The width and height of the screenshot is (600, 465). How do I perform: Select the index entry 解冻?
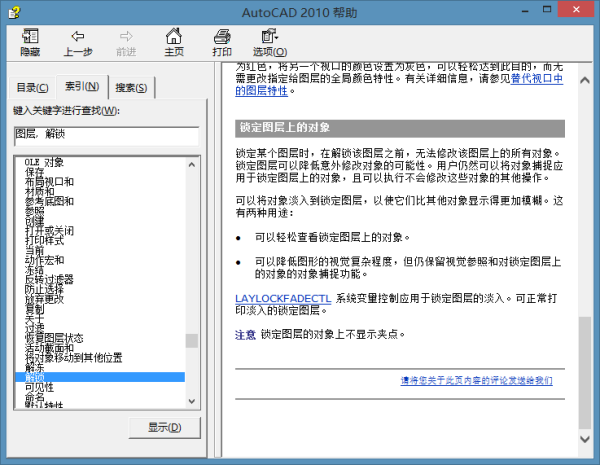click(x=34, y=368)
